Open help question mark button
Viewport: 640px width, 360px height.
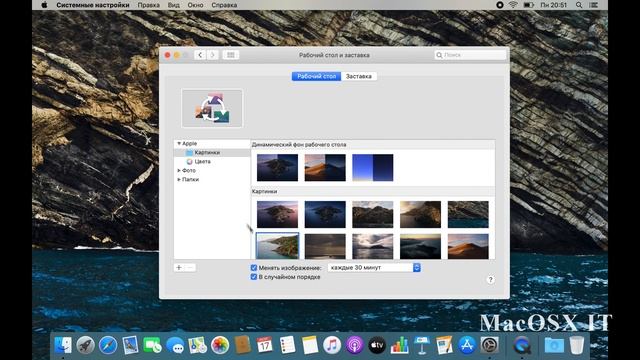tap(491, 280)
